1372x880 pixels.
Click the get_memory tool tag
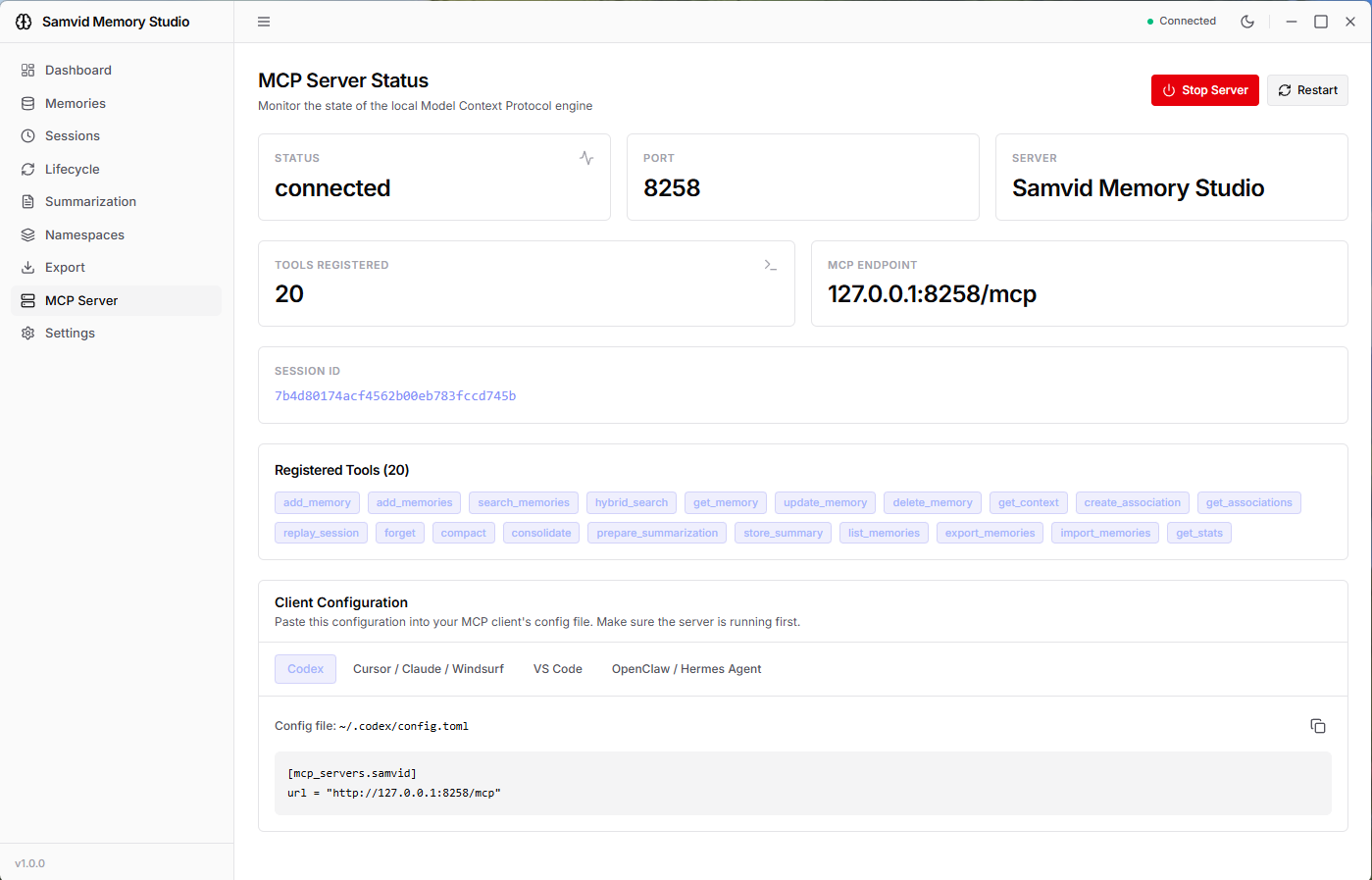[726, 503]
